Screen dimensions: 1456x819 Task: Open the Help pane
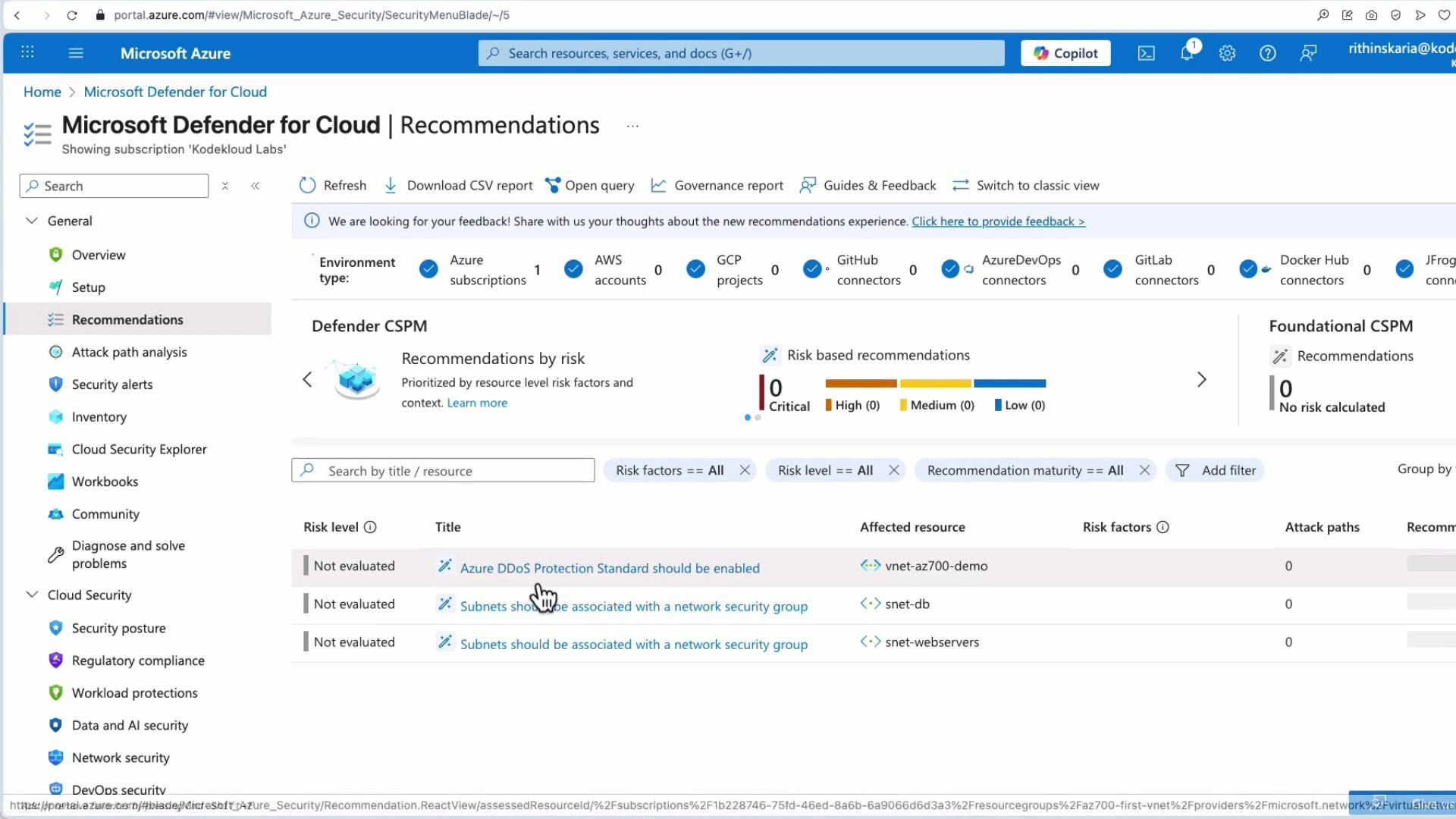[x=1268, y=53]
